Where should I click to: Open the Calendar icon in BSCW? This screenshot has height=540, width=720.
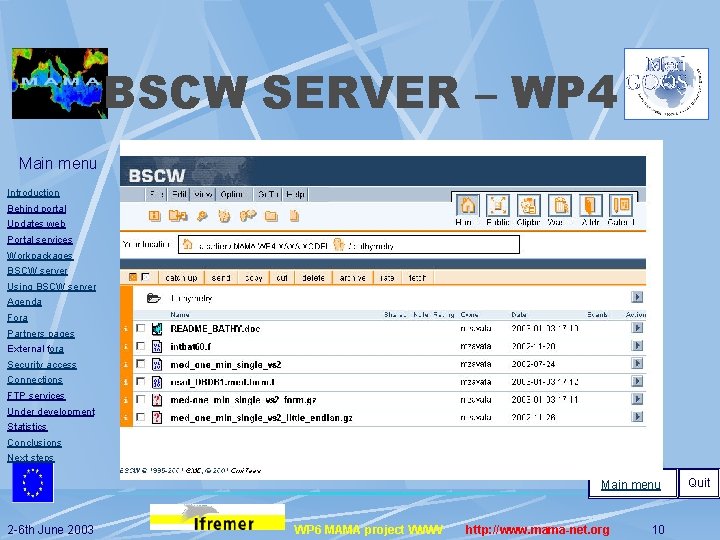(621, 205)
